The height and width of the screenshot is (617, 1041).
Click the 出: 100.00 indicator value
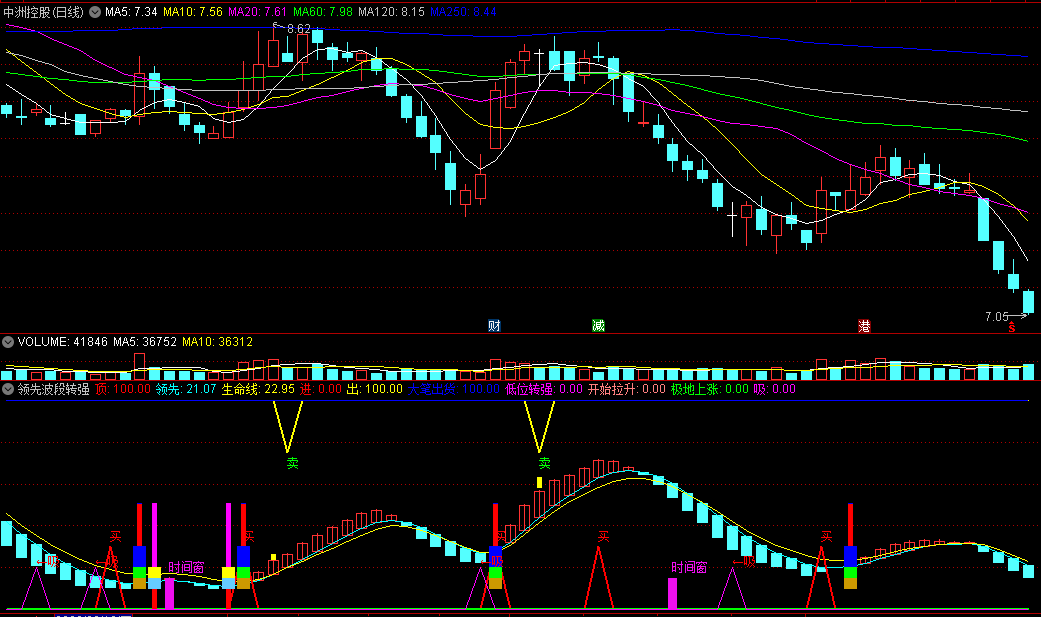(374, 389)
